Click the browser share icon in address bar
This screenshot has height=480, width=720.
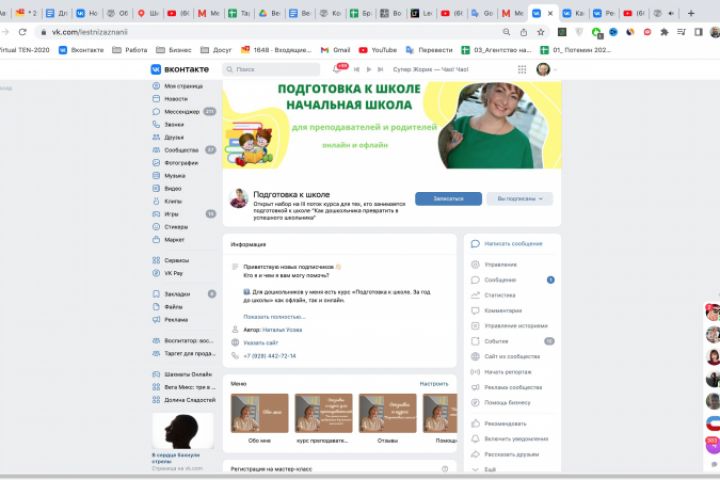[x=523, y=32]
